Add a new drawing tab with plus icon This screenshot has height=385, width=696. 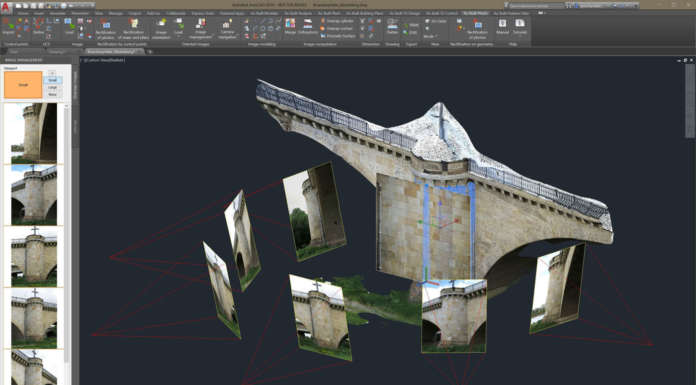tap(150, 52)
